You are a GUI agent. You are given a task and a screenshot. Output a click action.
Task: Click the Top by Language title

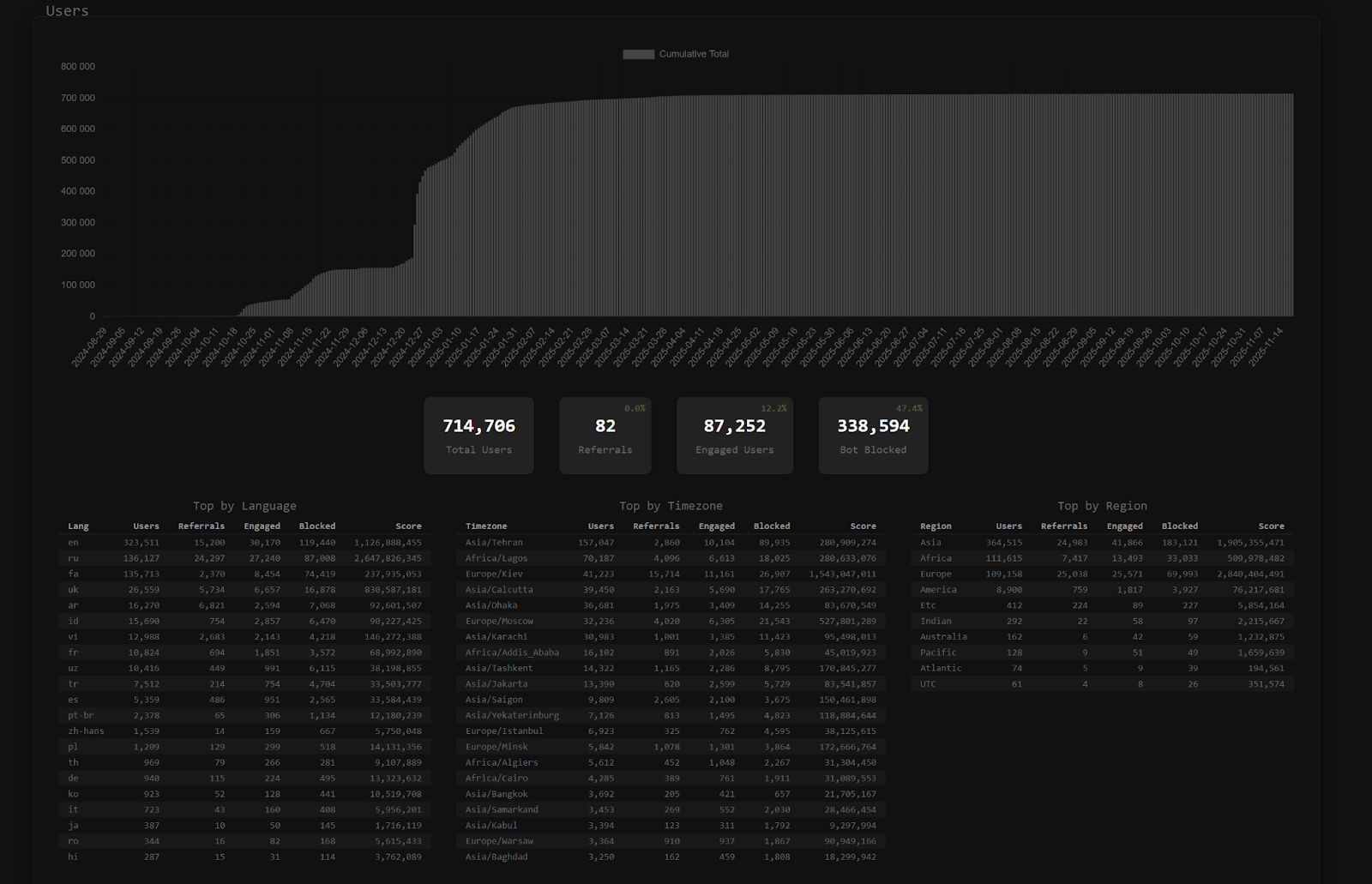[244, 506]
